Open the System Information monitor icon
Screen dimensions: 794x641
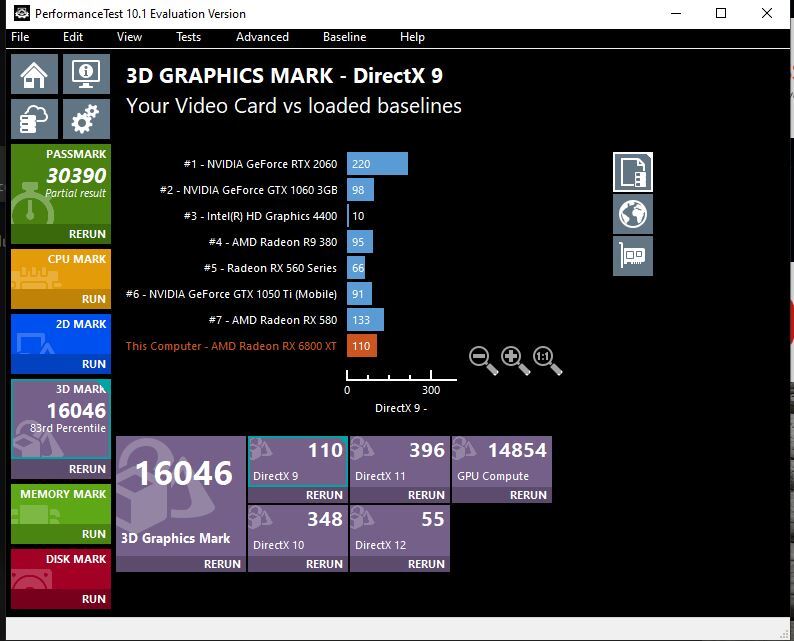(x=86, y=74)
